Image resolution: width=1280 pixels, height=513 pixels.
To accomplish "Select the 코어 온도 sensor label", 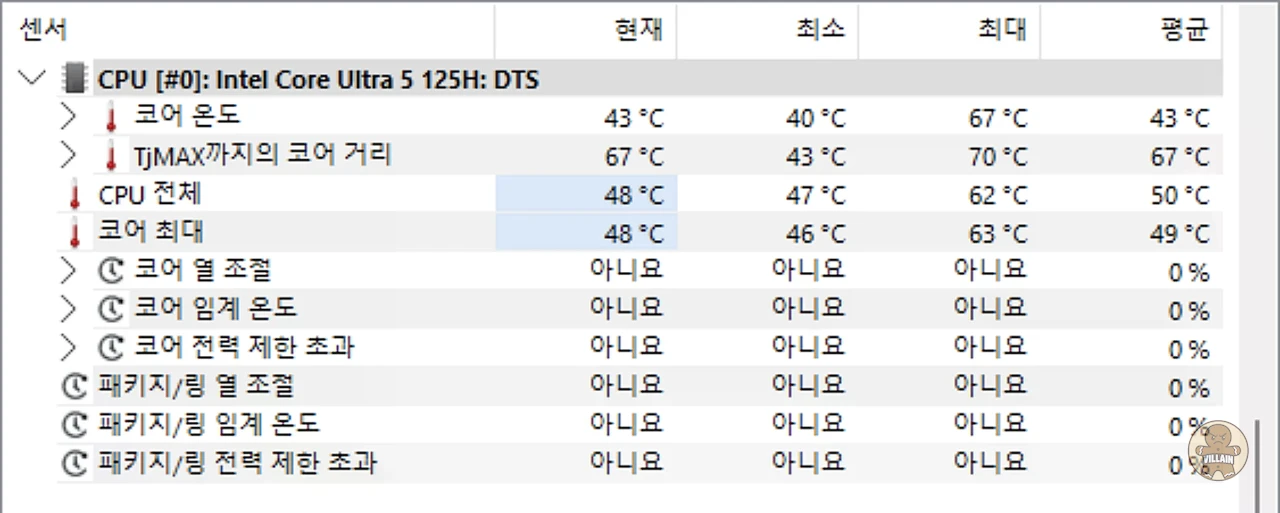I will tap(187, 116).
